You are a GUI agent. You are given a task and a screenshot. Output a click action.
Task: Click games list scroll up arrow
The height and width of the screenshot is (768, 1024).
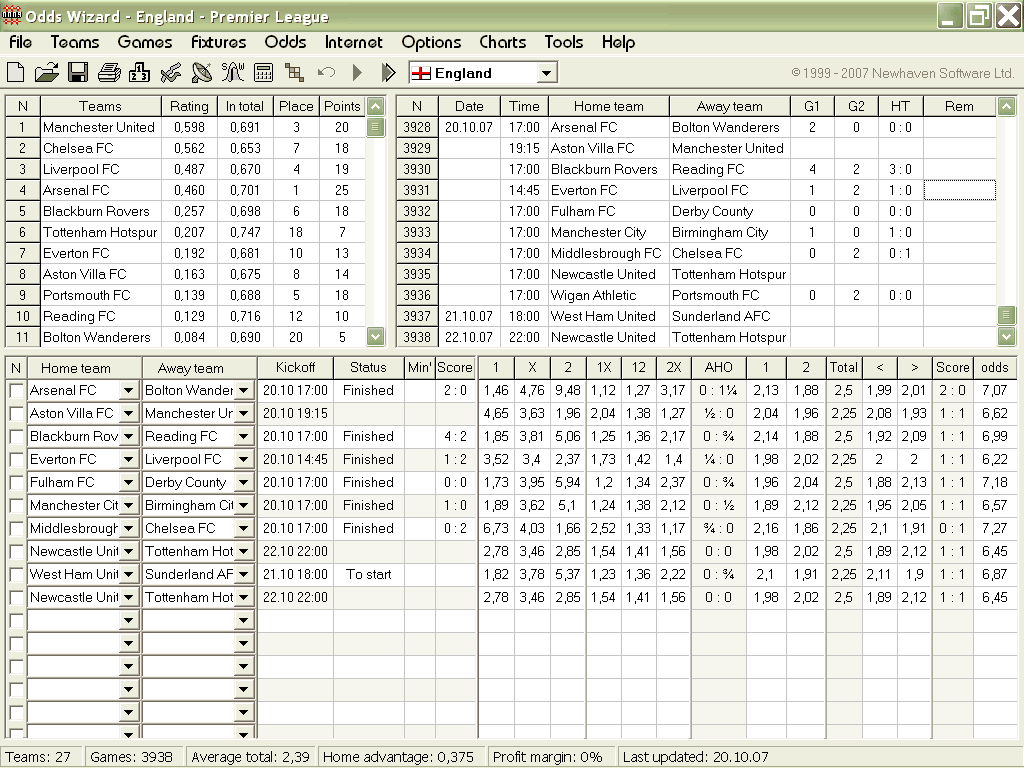click(x=1006, y=106)
